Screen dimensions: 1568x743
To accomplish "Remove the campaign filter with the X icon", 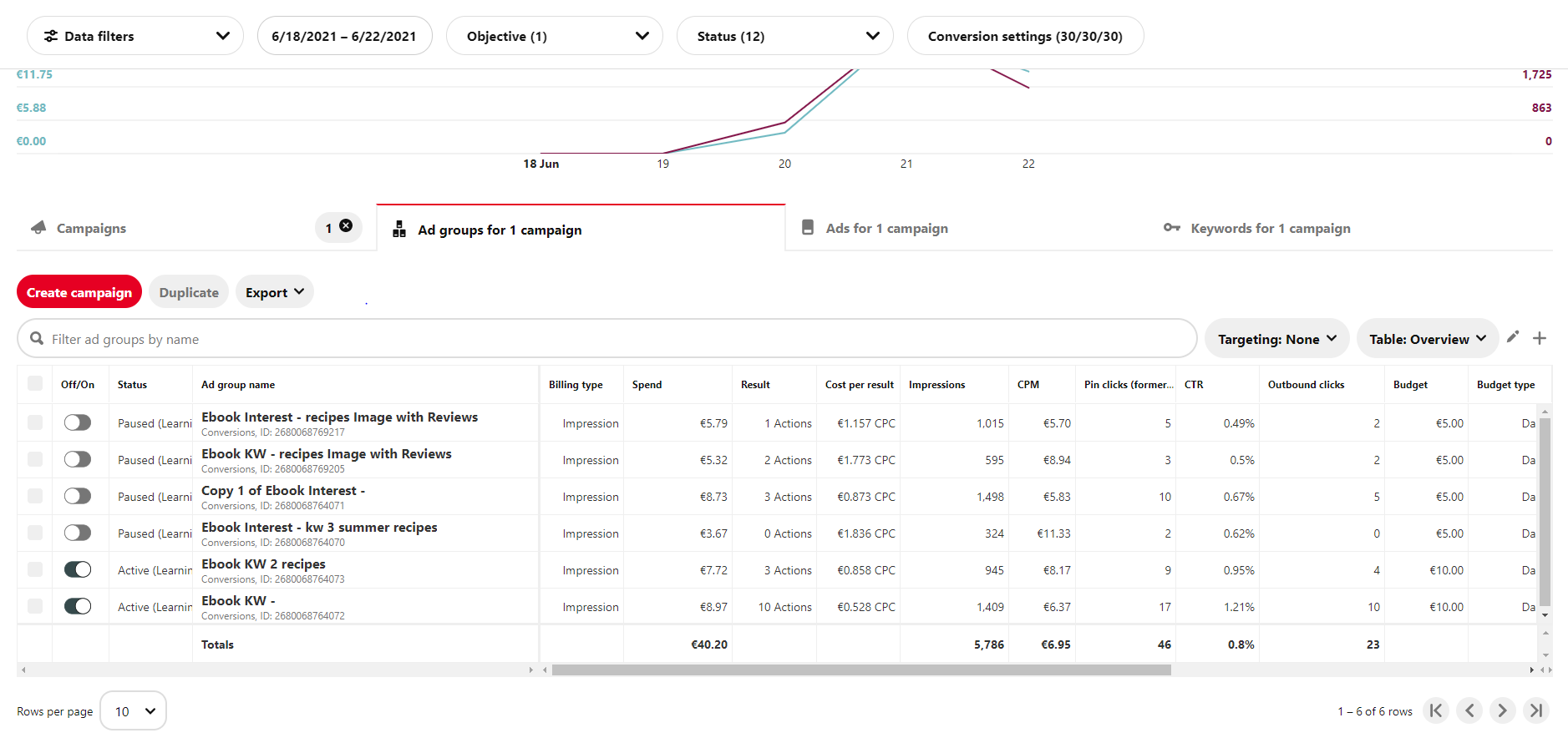I will (346, 226).
